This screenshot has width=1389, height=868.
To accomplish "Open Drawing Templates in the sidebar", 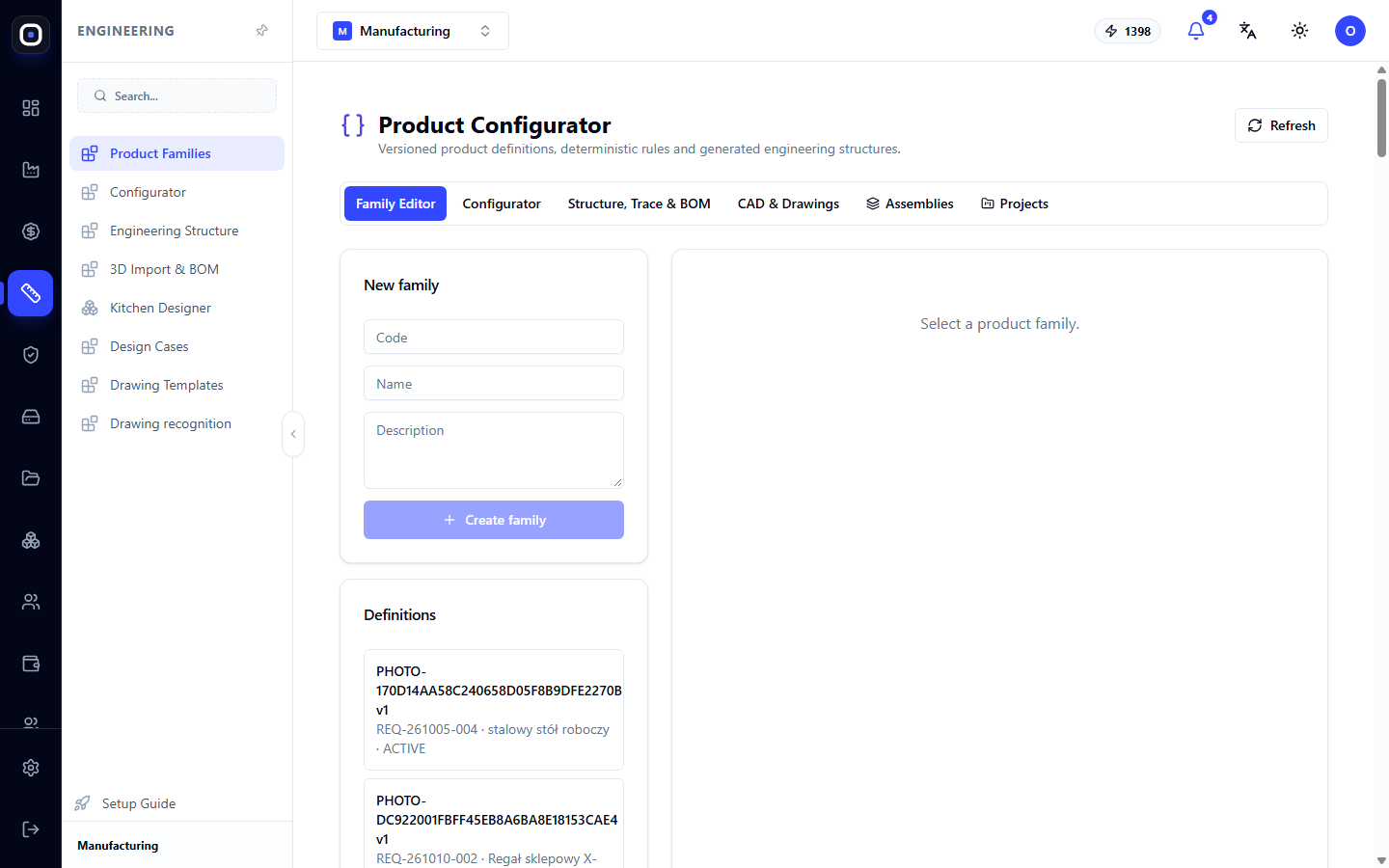I will pos(177,385).
